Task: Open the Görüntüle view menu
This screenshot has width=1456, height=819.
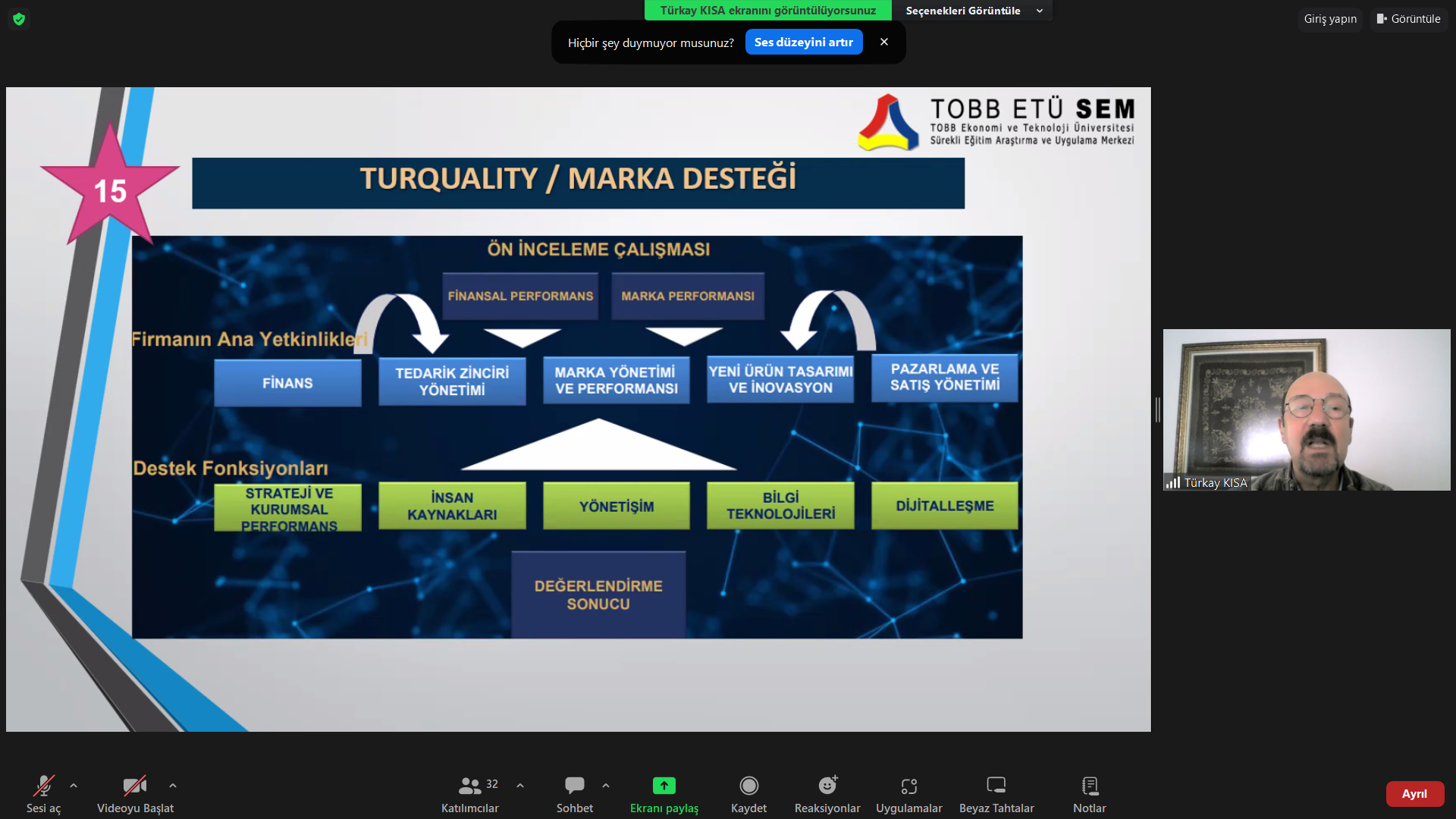Action: coord(1408,19)
